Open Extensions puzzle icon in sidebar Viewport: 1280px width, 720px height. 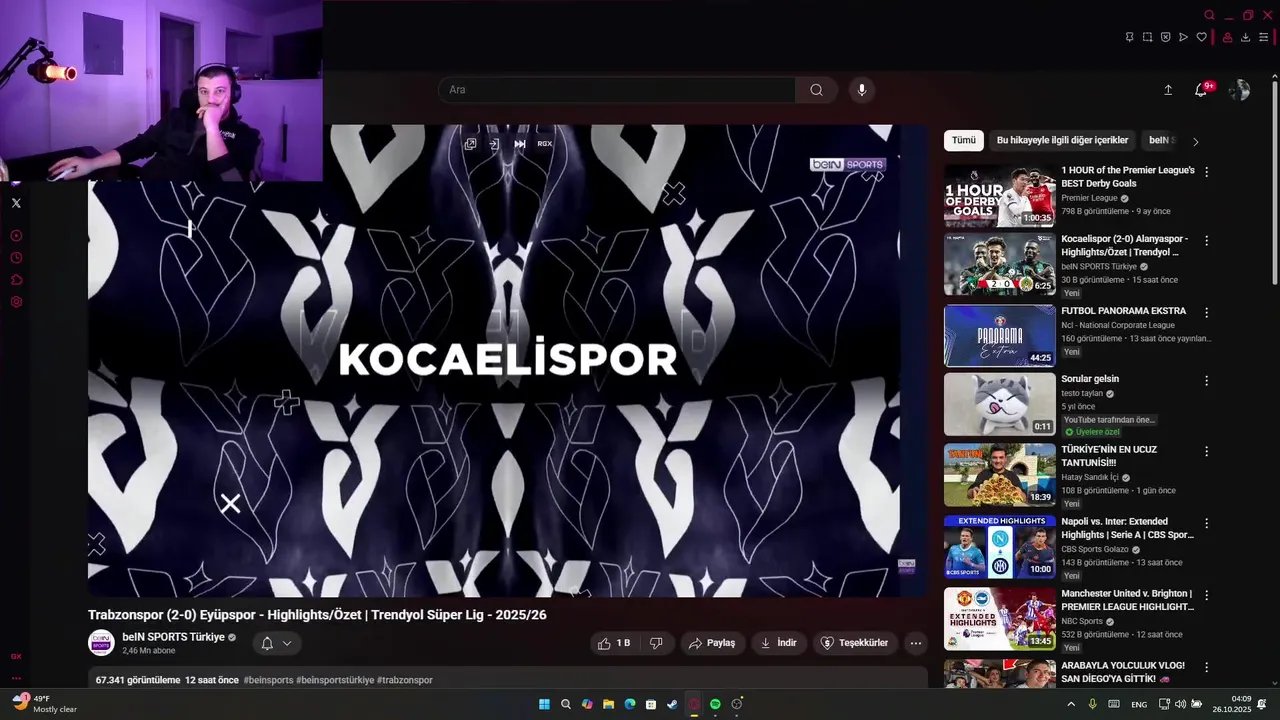(x=16, y=280)
